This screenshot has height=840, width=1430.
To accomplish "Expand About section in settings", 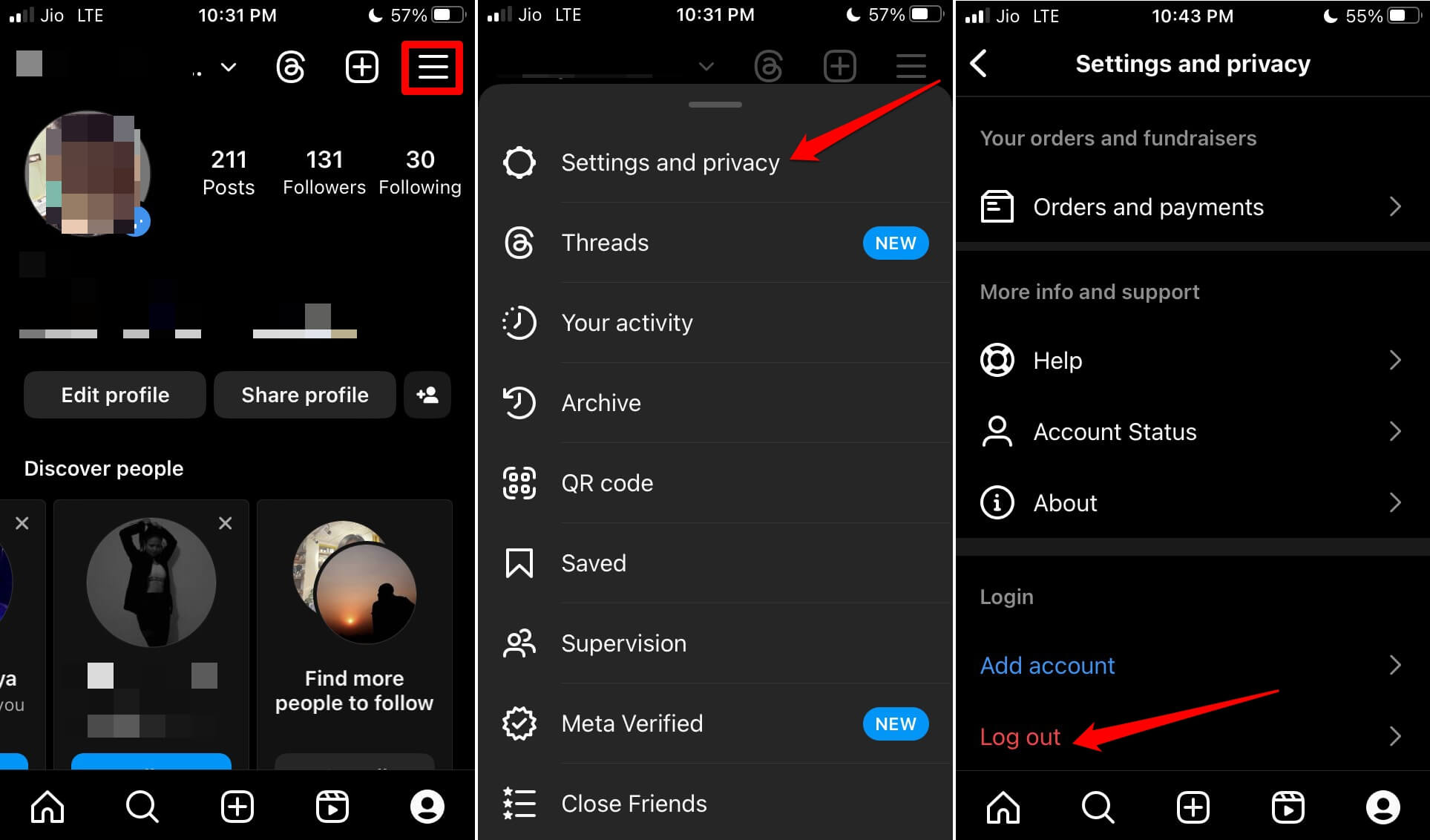I will (1190, 503).
